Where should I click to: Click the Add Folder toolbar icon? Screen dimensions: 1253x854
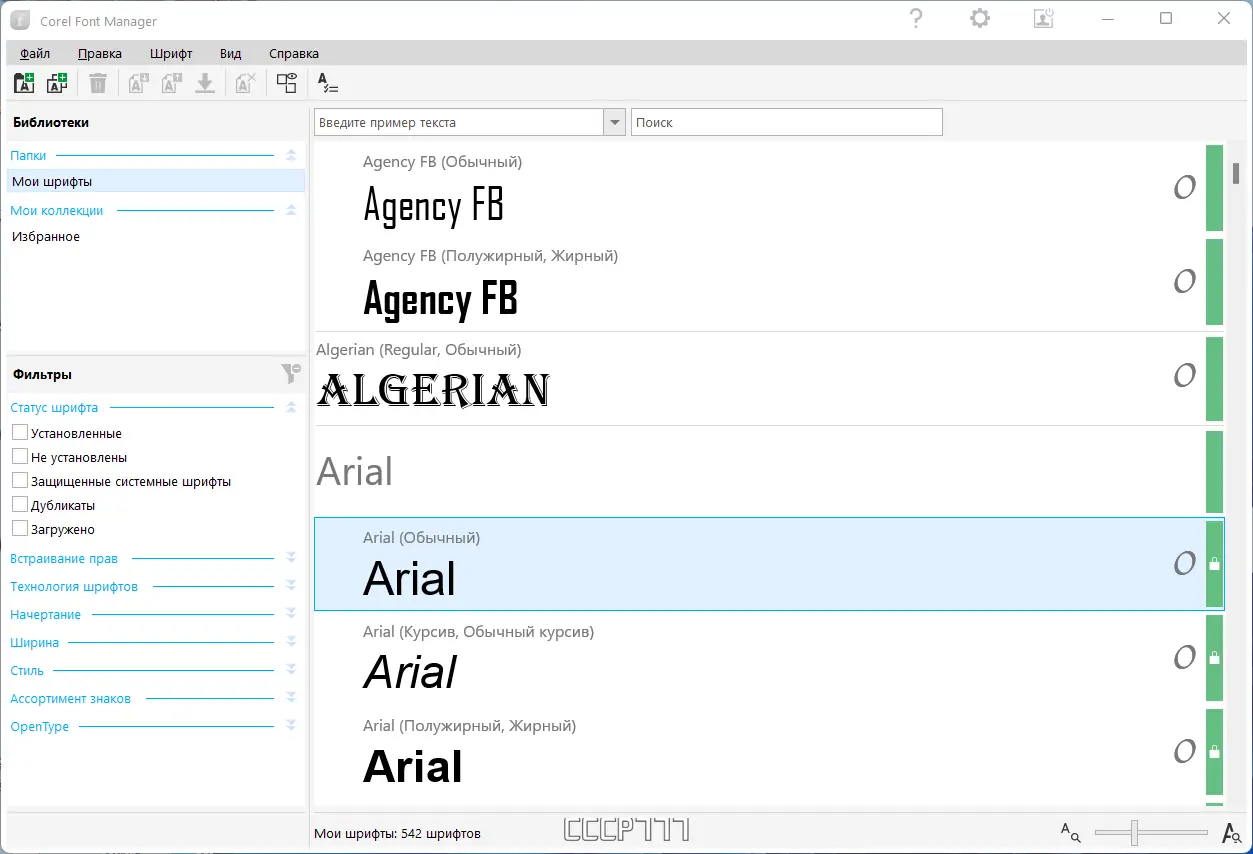[24, 83]
